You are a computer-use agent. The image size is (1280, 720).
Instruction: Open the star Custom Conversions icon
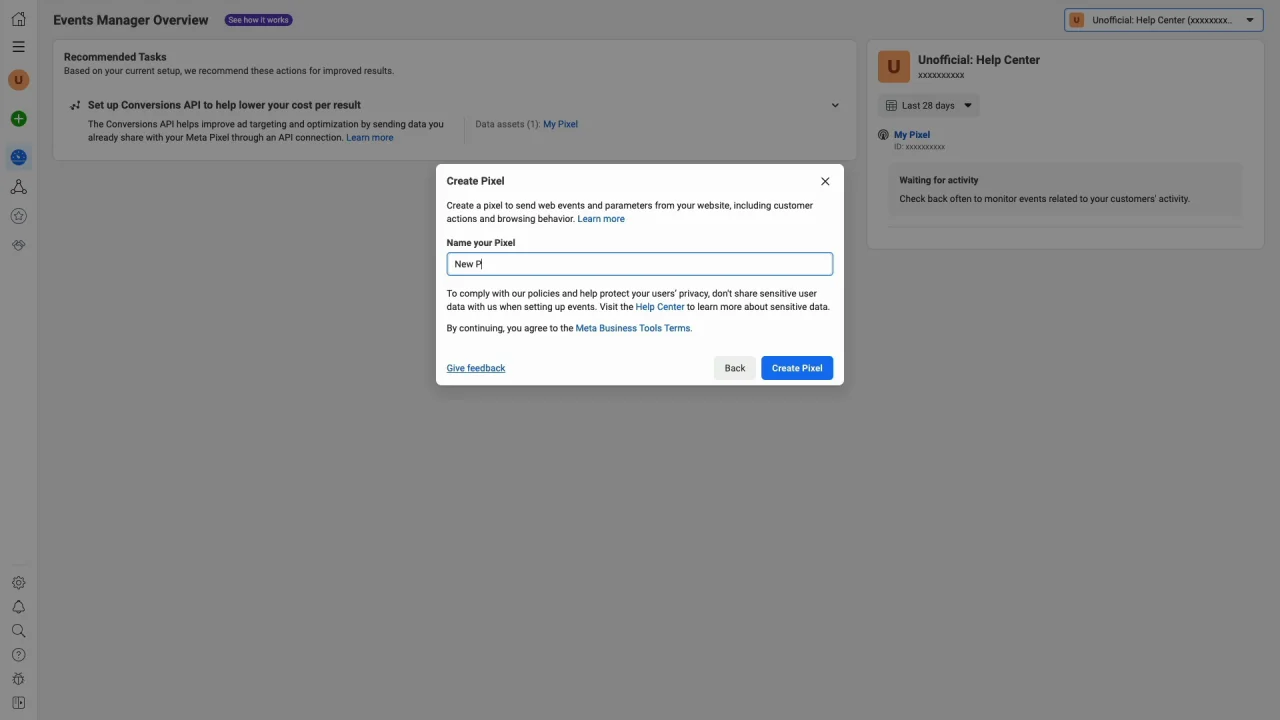pos(18,216)
